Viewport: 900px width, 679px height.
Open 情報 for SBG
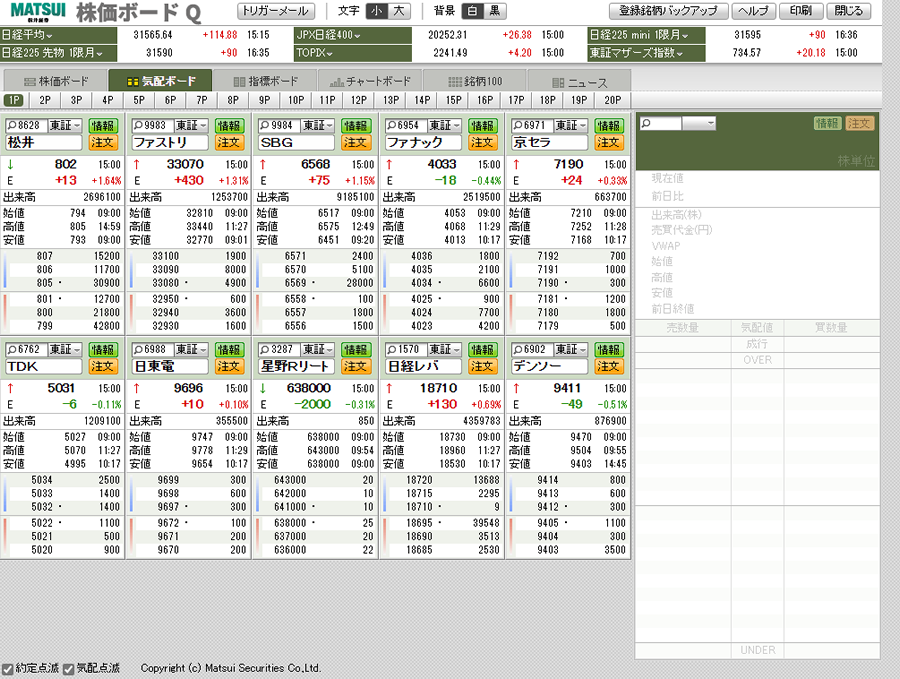coord(356,126)
